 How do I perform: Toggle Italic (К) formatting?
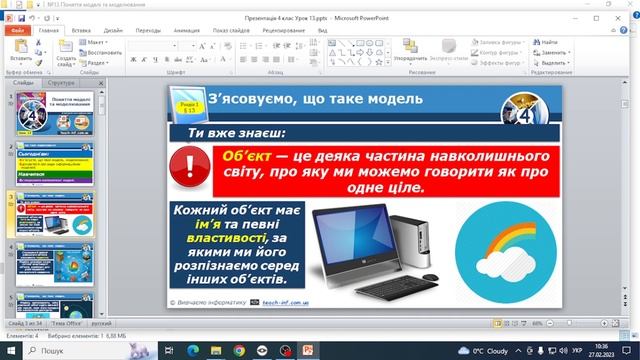click(144, 60)
